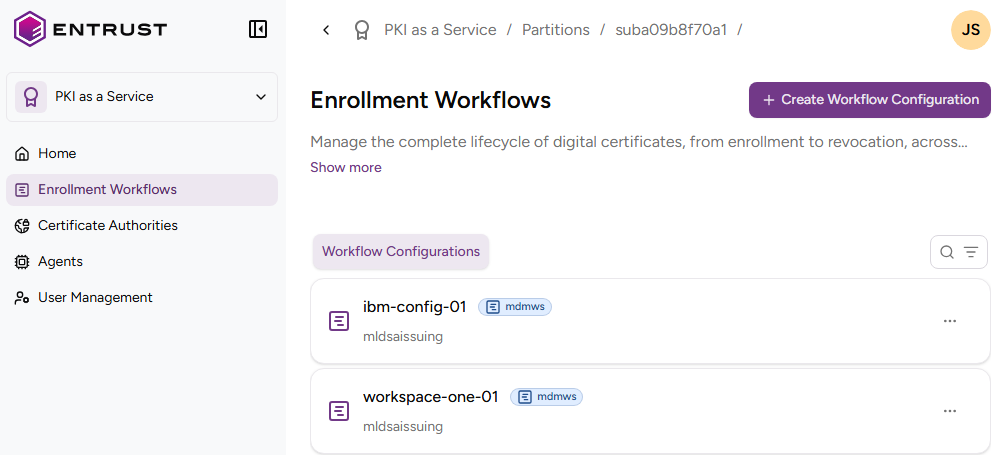Select Enrollment Workflows in sidebar

[x=142, y=190]
